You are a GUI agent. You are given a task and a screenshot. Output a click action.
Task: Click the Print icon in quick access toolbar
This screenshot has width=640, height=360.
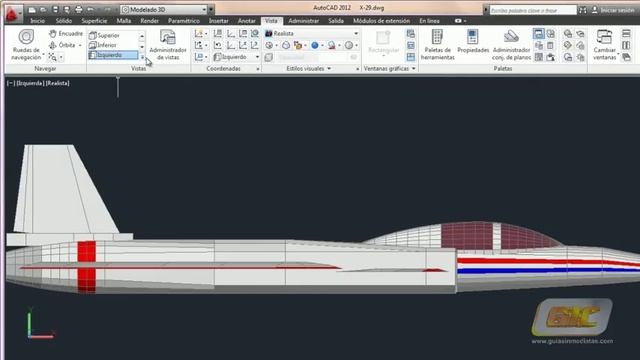tap(79, 9)
